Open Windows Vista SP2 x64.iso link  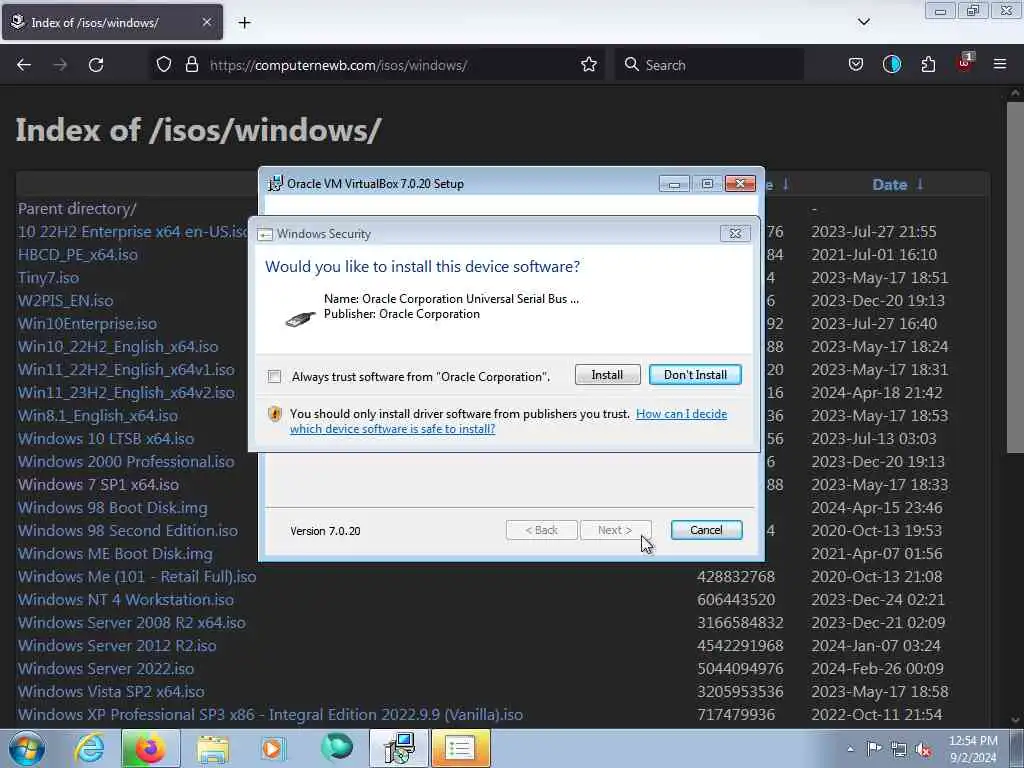pyautogui.click(x=111, y=691)
